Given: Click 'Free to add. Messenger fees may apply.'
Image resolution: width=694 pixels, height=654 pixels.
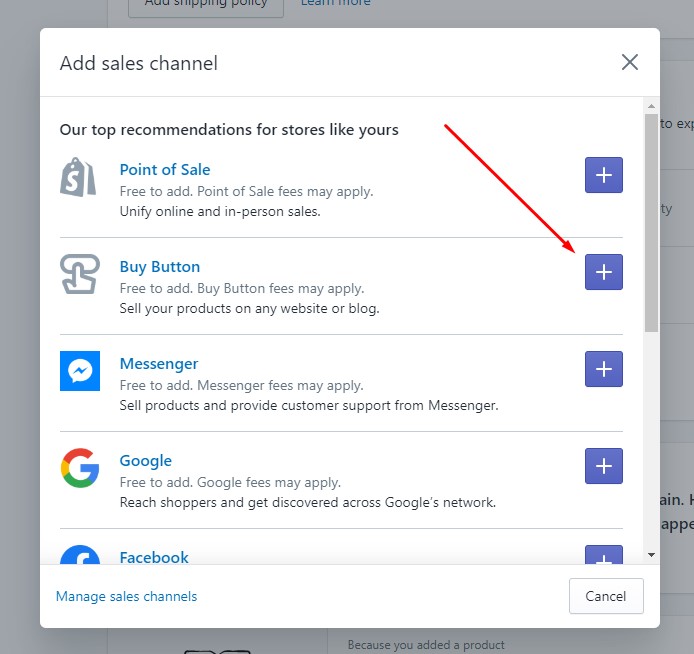Looking at the screenshot, I should click(241, 385).
